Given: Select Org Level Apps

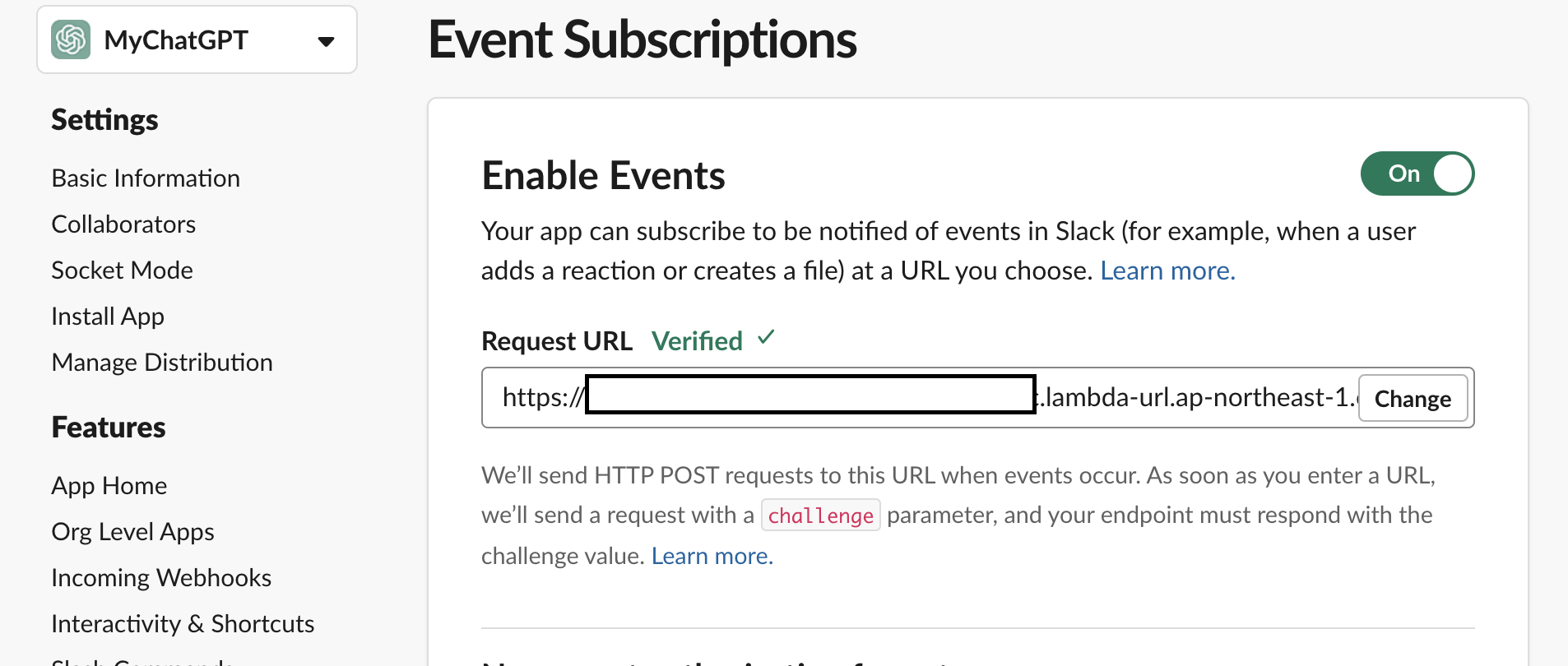Looking at the screenshot, I should tap(132, 532).
